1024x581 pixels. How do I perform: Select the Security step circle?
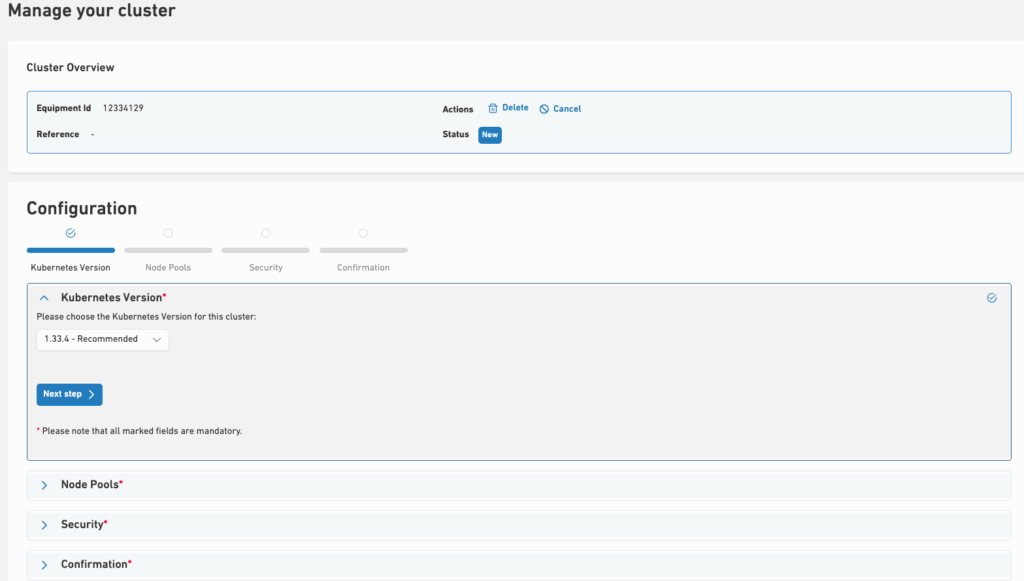[265, 233]
